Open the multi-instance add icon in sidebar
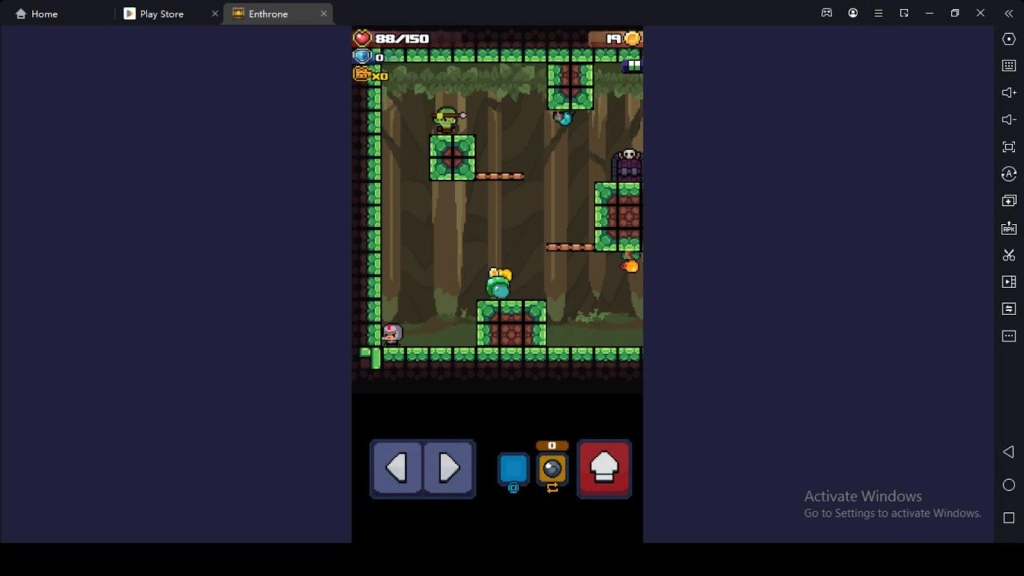Image resolution: width=1024 pixels, height=576 pixels. tap(1009, 200)
